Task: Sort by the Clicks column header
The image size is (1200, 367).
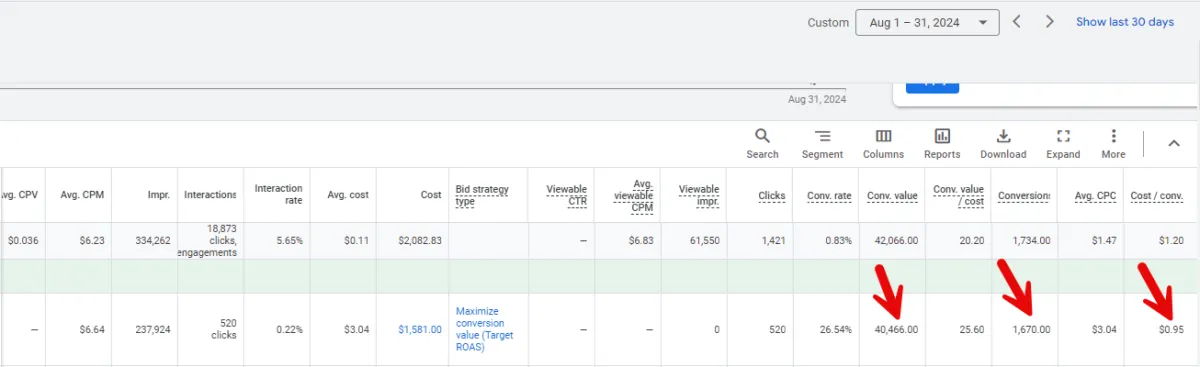Action: [x=772, y=195]
